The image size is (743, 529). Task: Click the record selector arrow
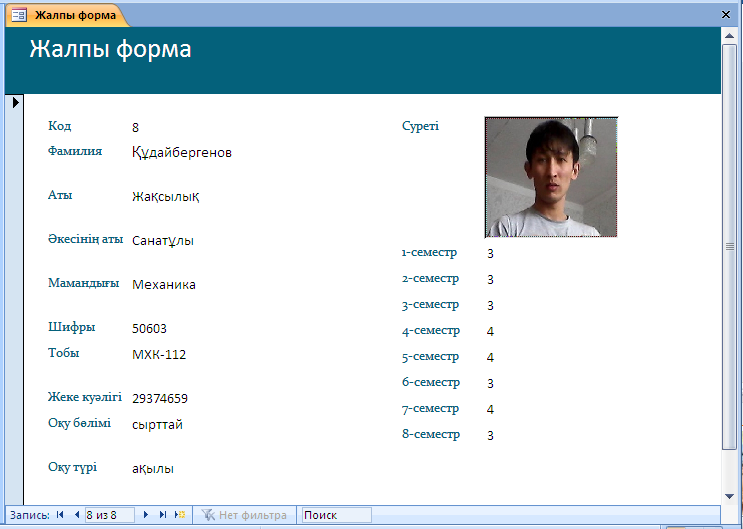[x=16, y=102]
